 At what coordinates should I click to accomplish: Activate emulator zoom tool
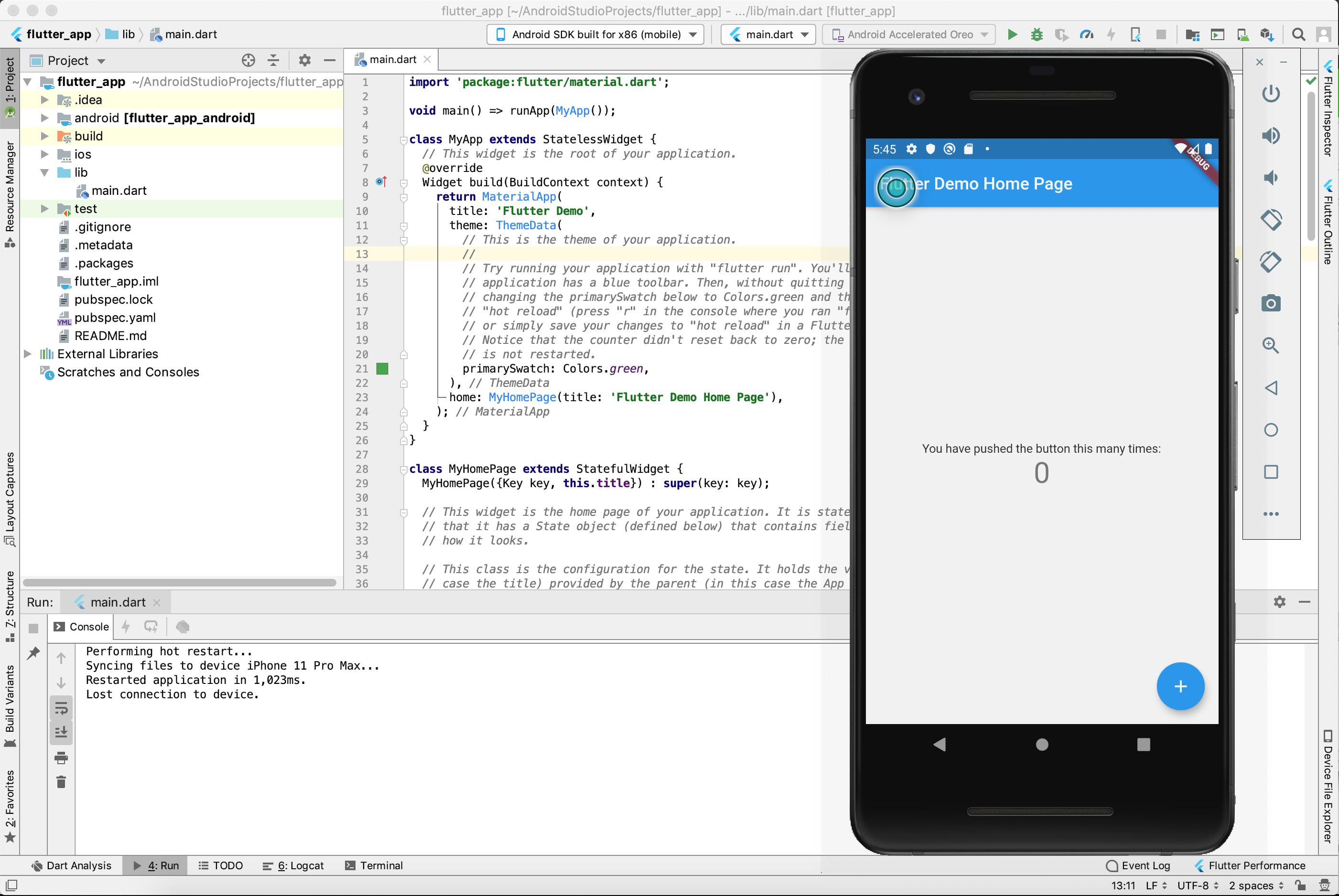(x=1270, y=345)
